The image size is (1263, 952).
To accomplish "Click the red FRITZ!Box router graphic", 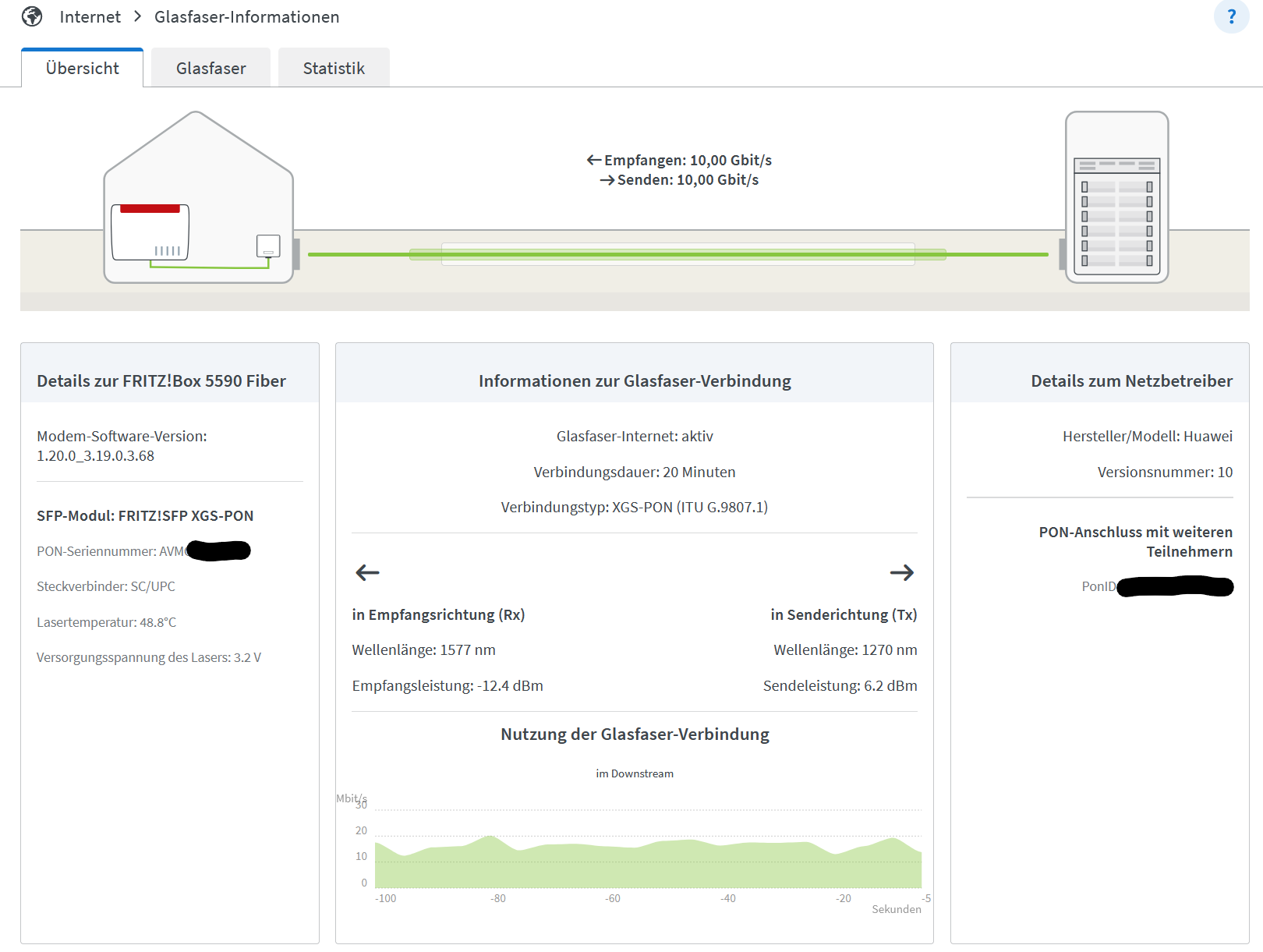I will tap(150, 232).
